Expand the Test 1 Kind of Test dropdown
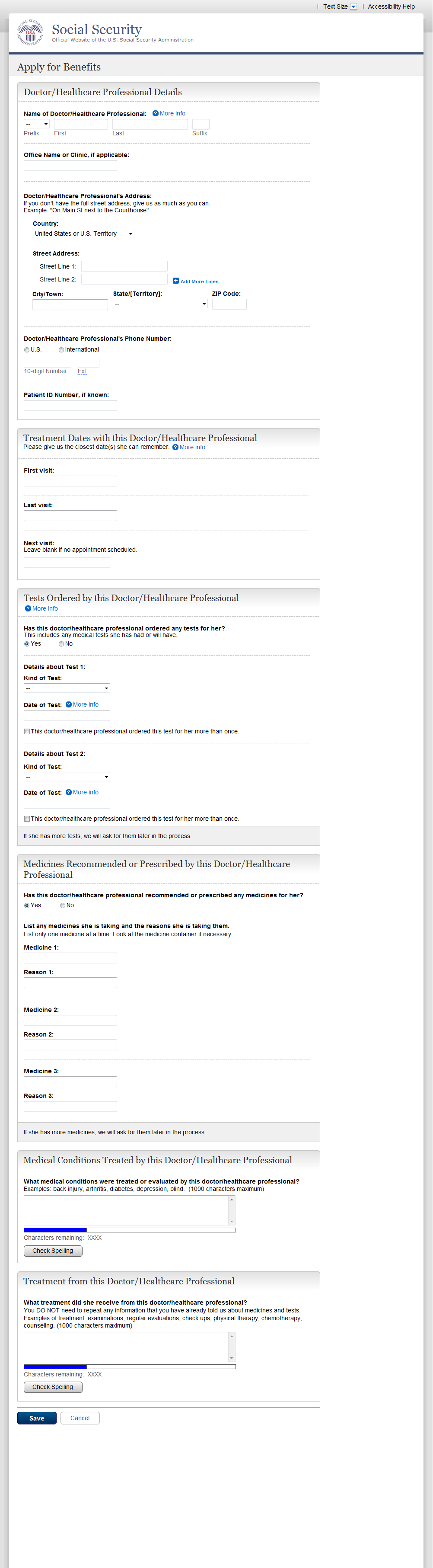This screenshot has width=433, height=1568. click(67, 688)
